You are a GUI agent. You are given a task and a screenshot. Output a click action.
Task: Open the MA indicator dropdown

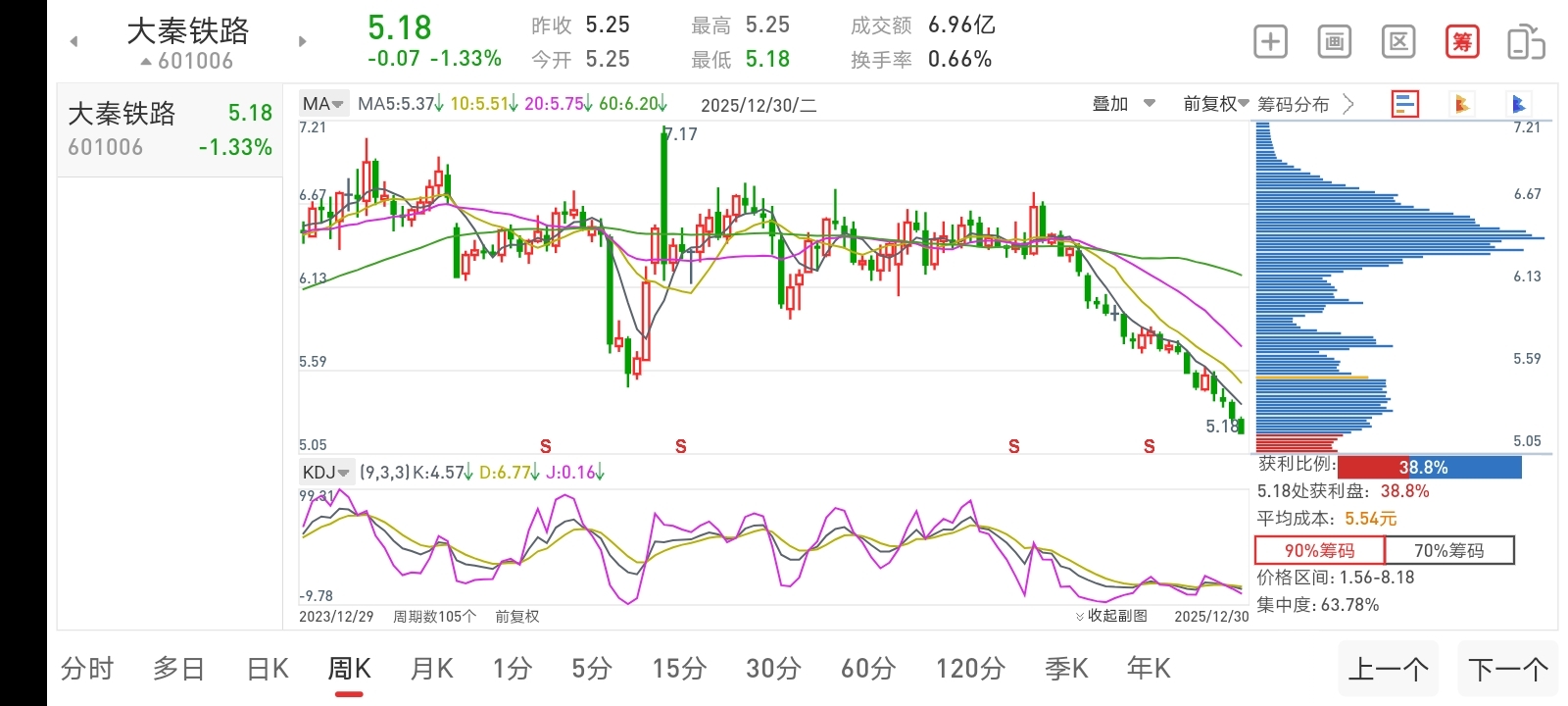tap(323, 104)
